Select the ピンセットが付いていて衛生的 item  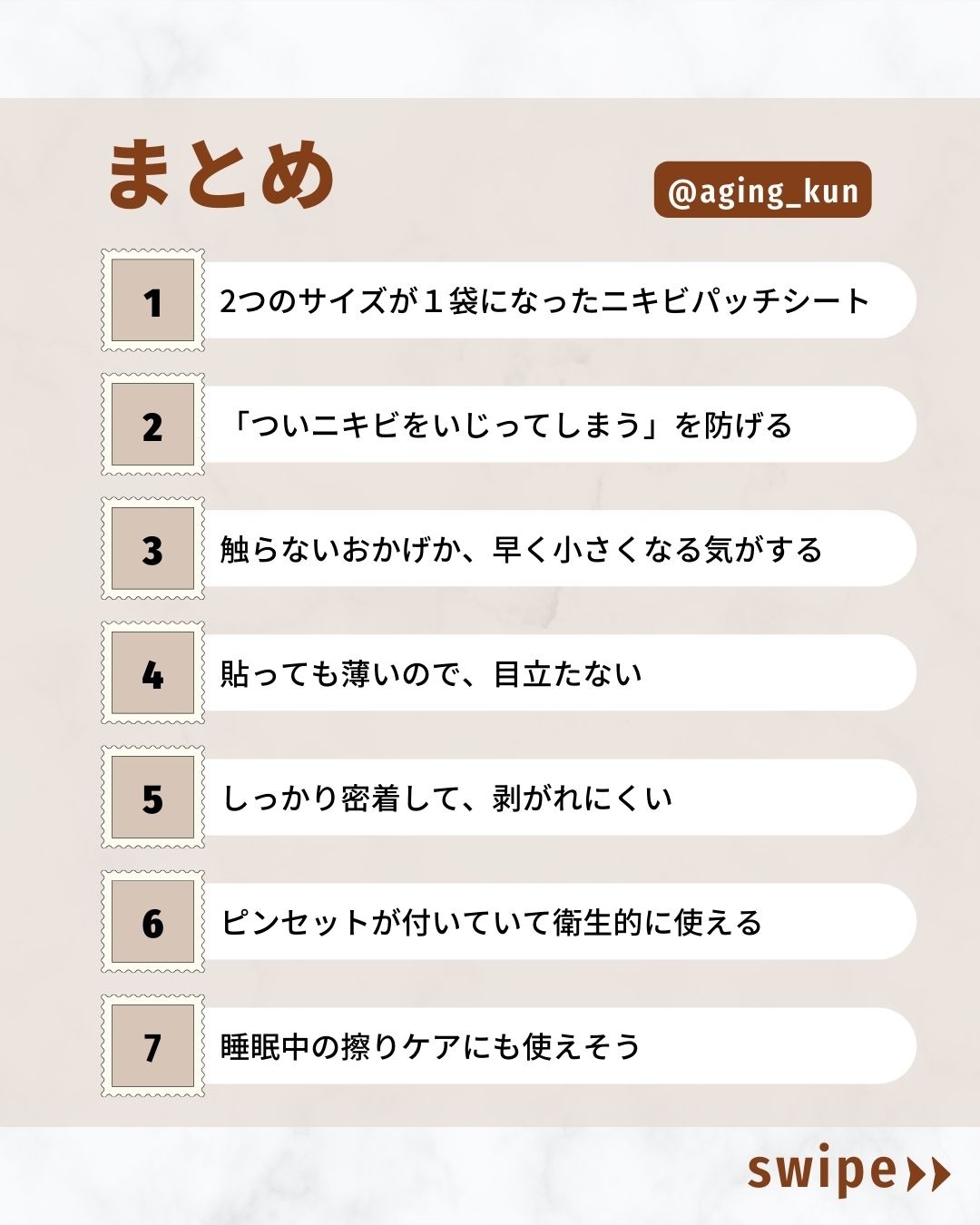[x=491, y=923]
